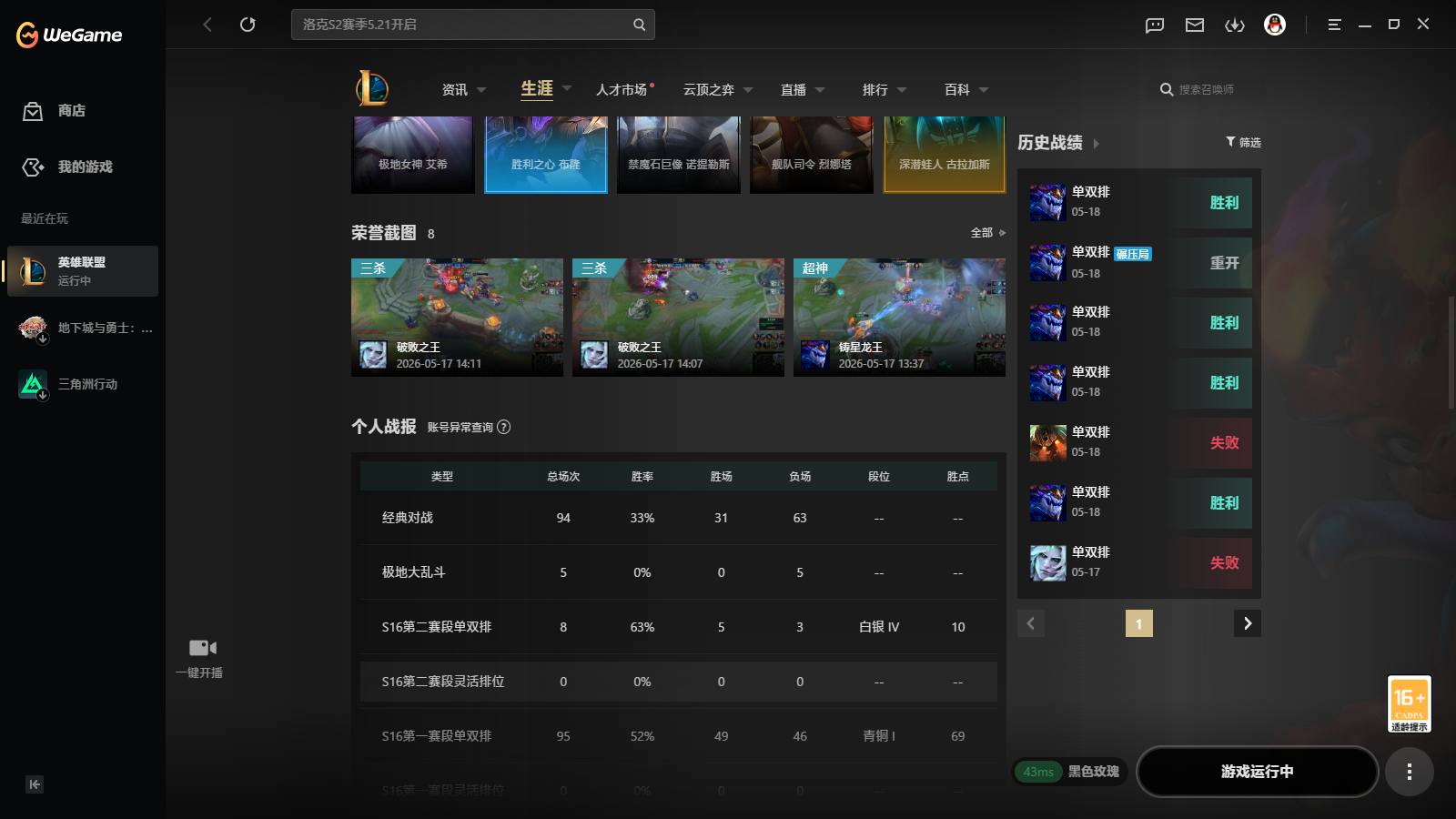Click the 极地大乱斗 row
Screen dimensions: 1456x819
point(678,572)
